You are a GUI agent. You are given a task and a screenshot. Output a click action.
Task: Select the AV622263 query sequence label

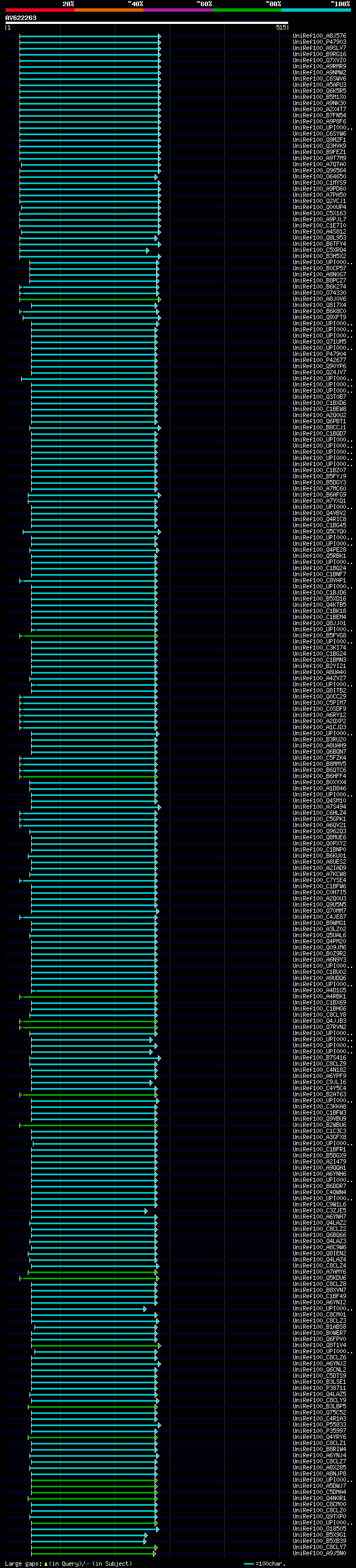21,18
